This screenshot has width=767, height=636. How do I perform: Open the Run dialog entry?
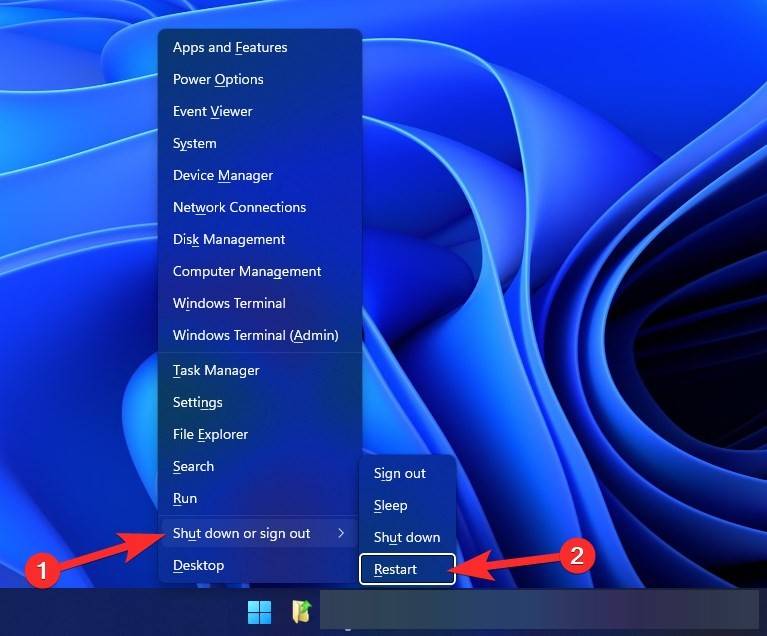(x=260, y=499)
